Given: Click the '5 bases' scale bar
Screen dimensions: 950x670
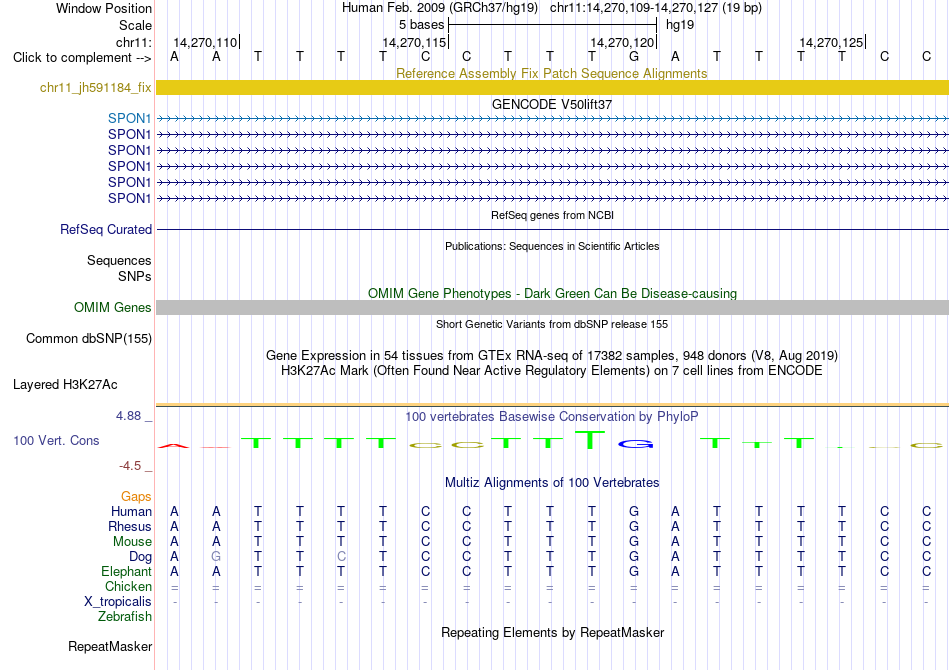Looking at the screenshot, I should pos(552,25).
